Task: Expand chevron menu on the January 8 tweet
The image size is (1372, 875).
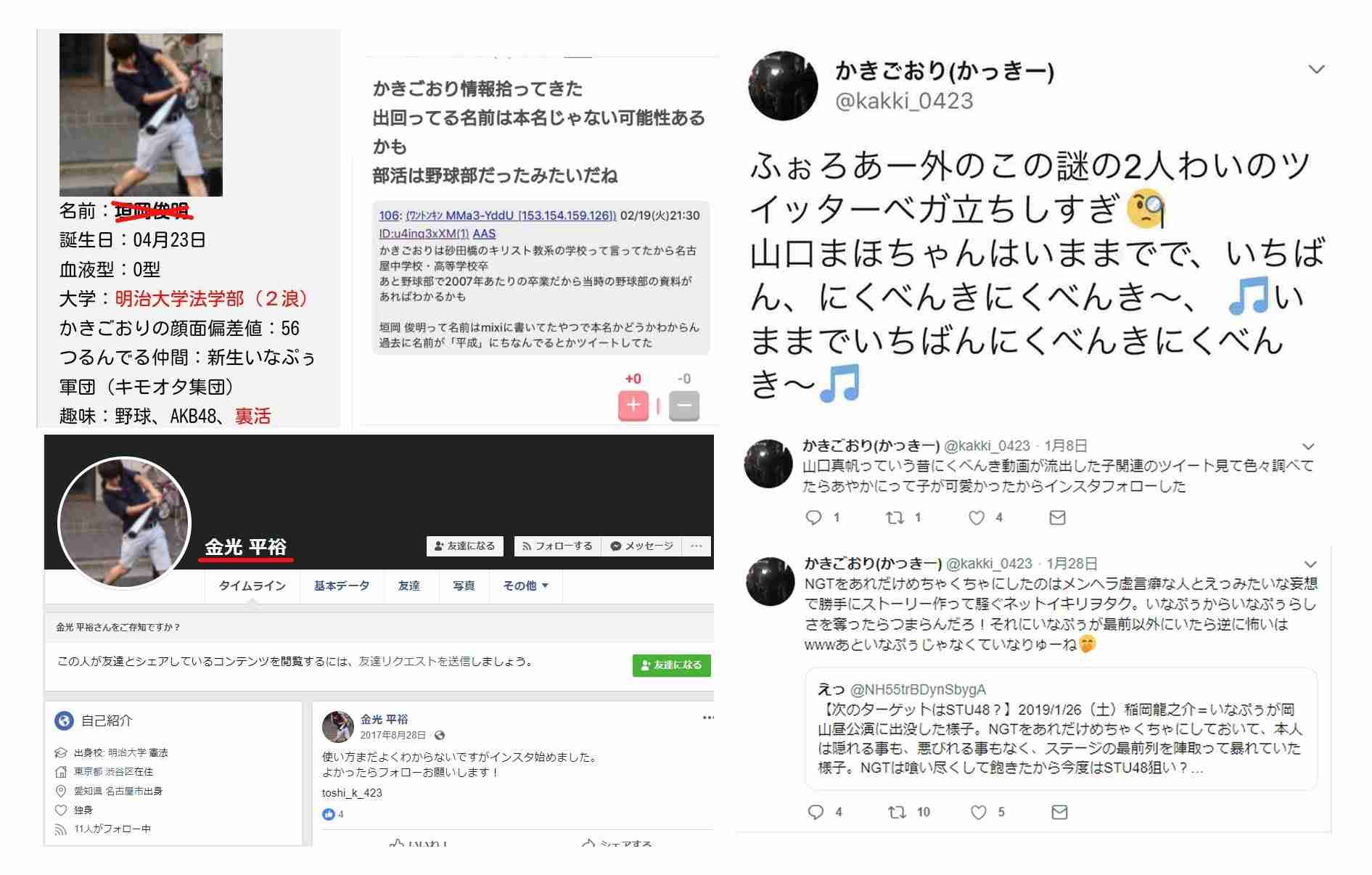Action: 1309,446
